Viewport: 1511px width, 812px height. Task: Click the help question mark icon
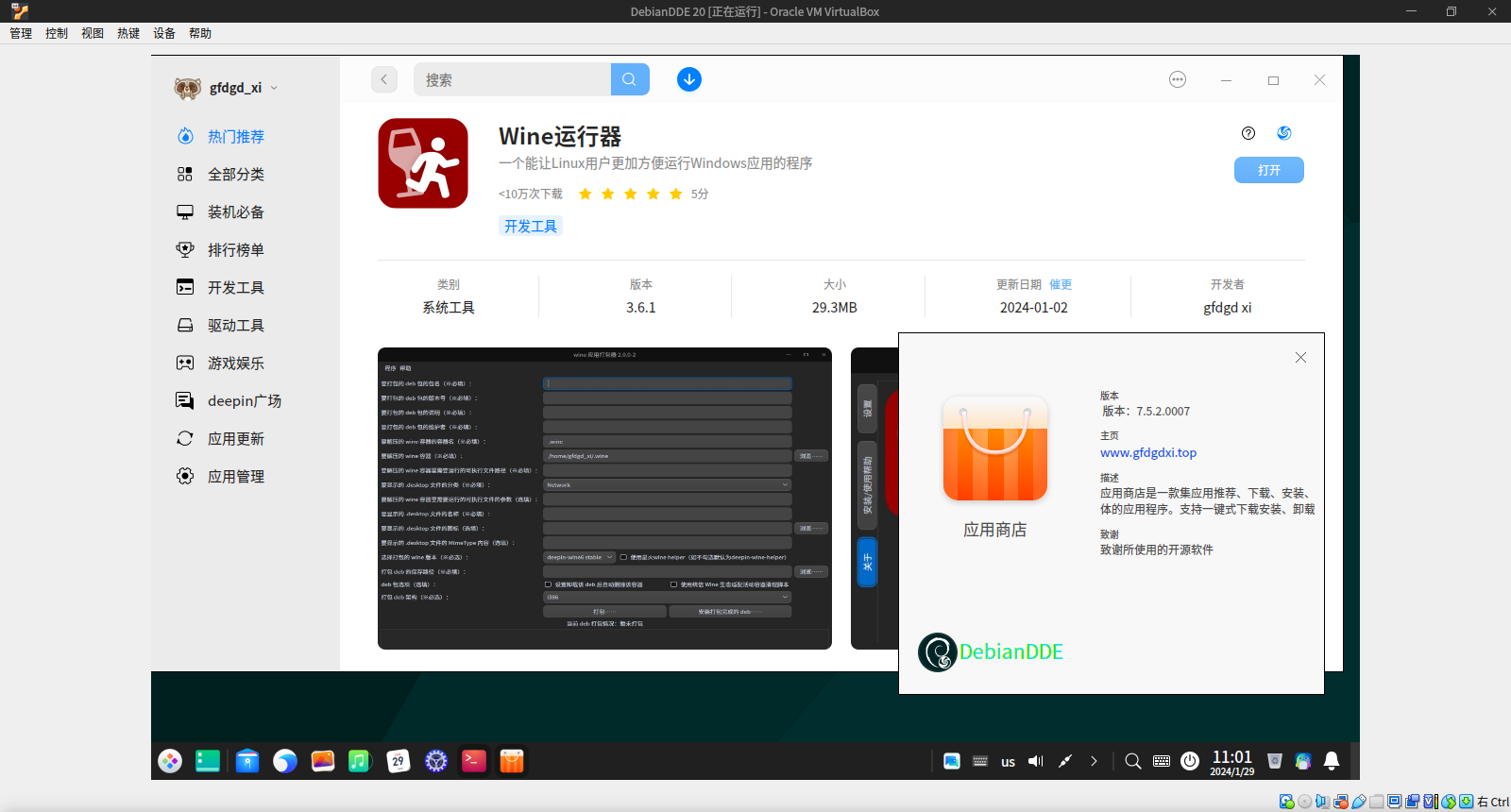[1248, 133]
